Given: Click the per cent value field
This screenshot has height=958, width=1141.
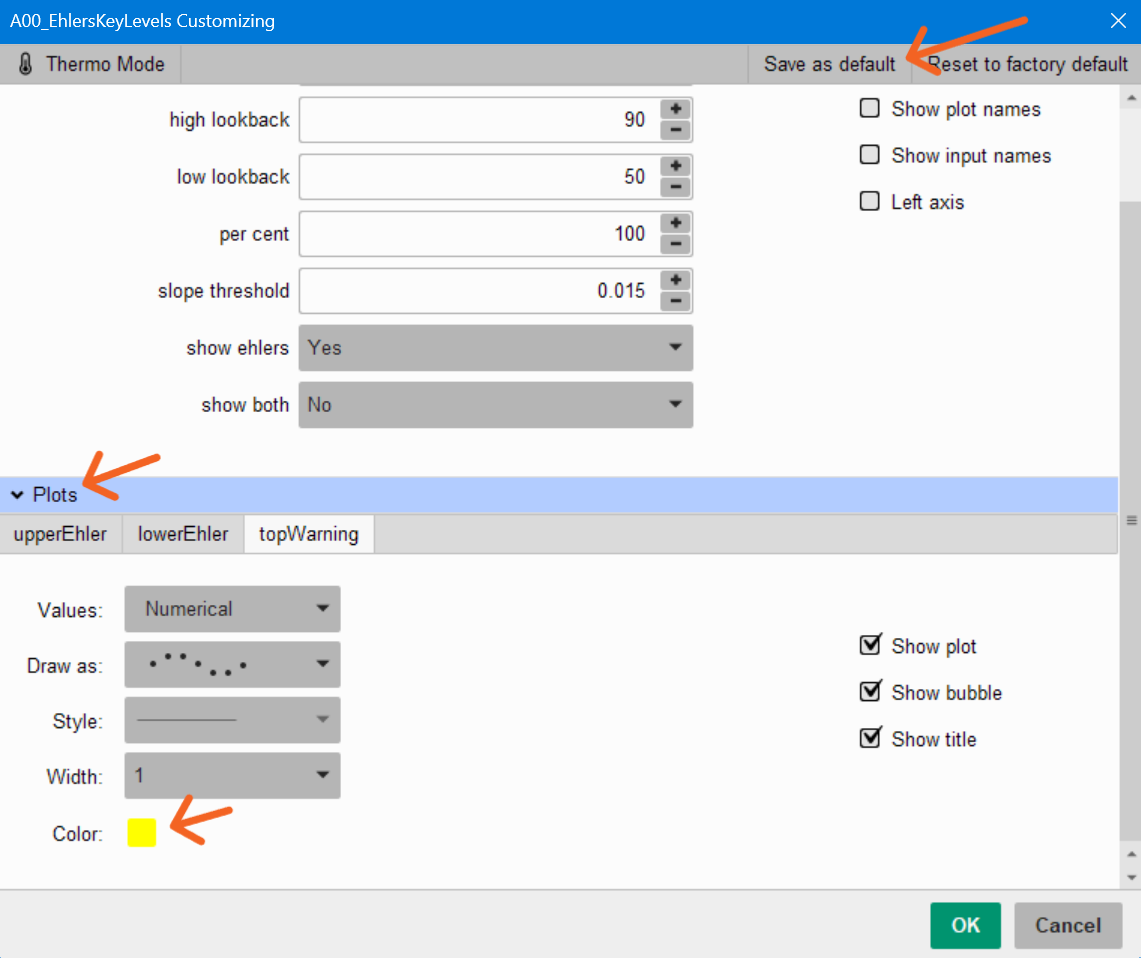Looking at the screenshot, I should 478,233.
